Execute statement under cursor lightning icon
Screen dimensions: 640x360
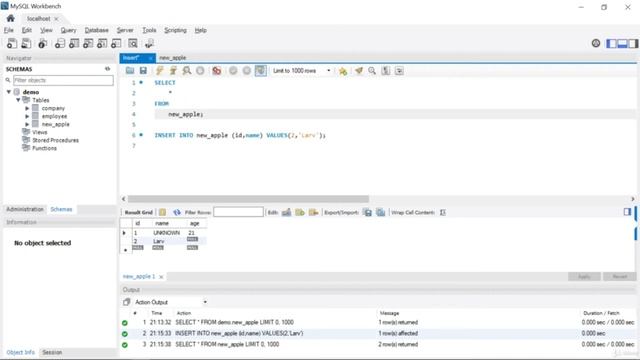coord(173,71)
